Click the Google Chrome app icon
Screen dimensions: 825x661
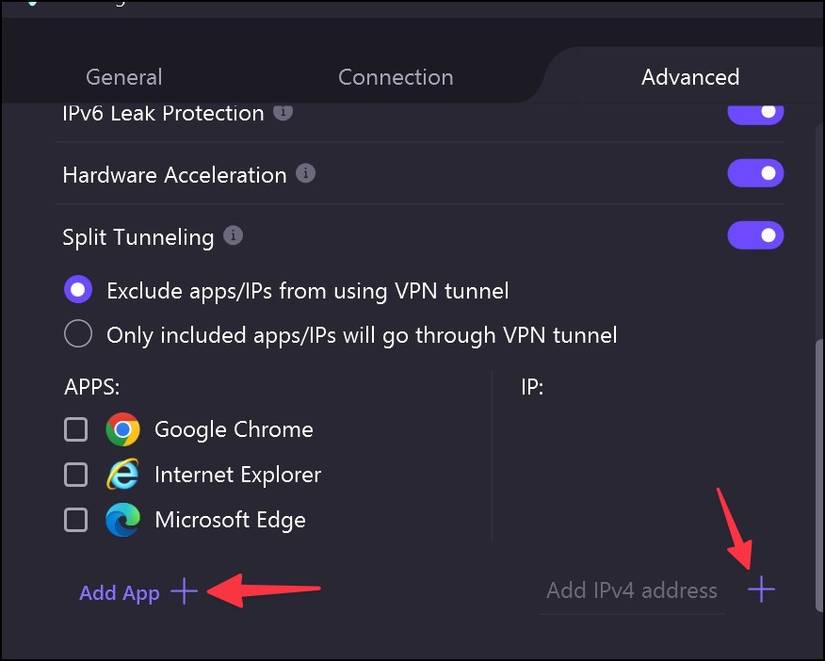tap(123, 429)
